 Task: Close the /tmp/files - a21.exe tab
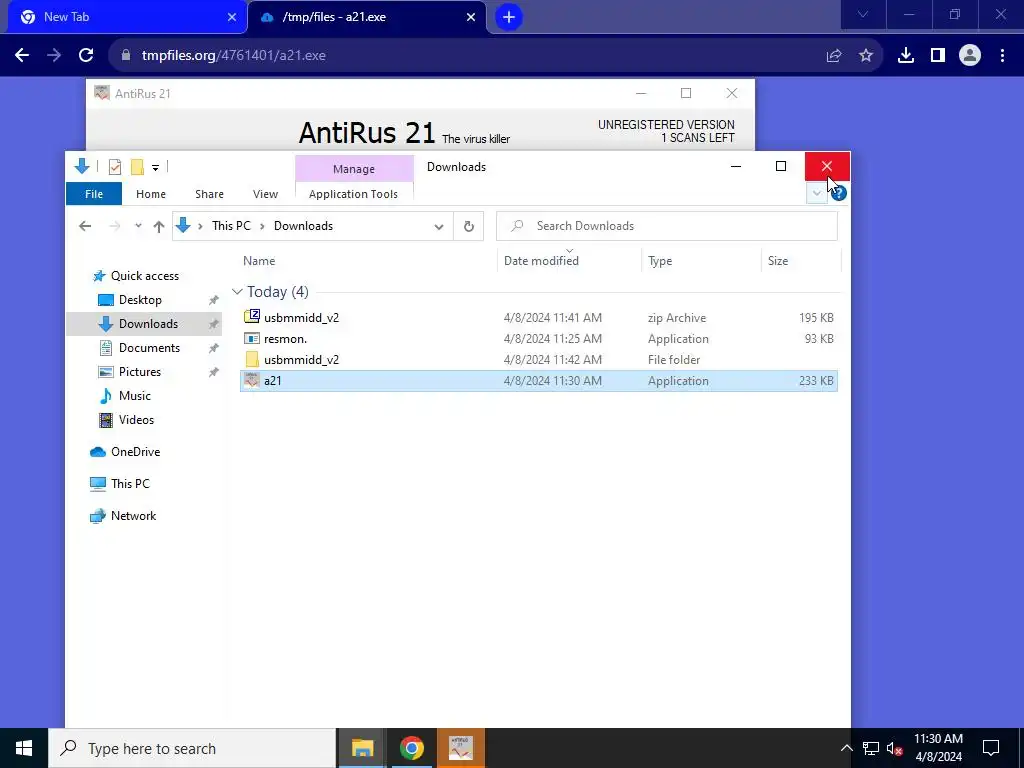[x=471, y=18]
